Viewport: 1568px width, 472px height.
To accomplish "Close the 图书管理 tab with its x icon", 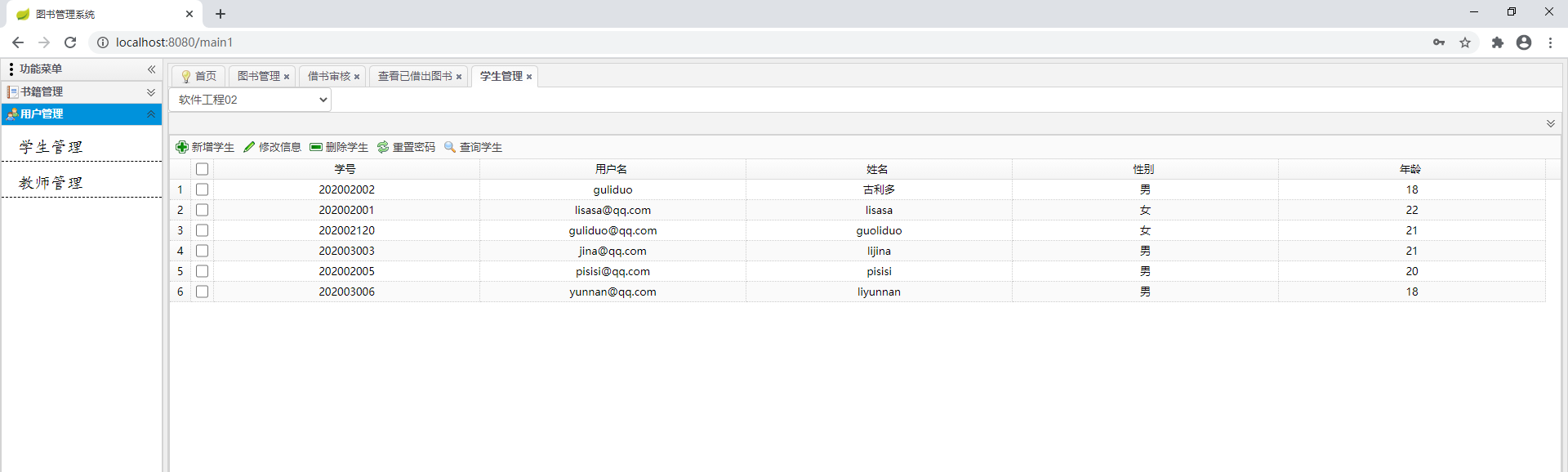I will pos(287,77).
